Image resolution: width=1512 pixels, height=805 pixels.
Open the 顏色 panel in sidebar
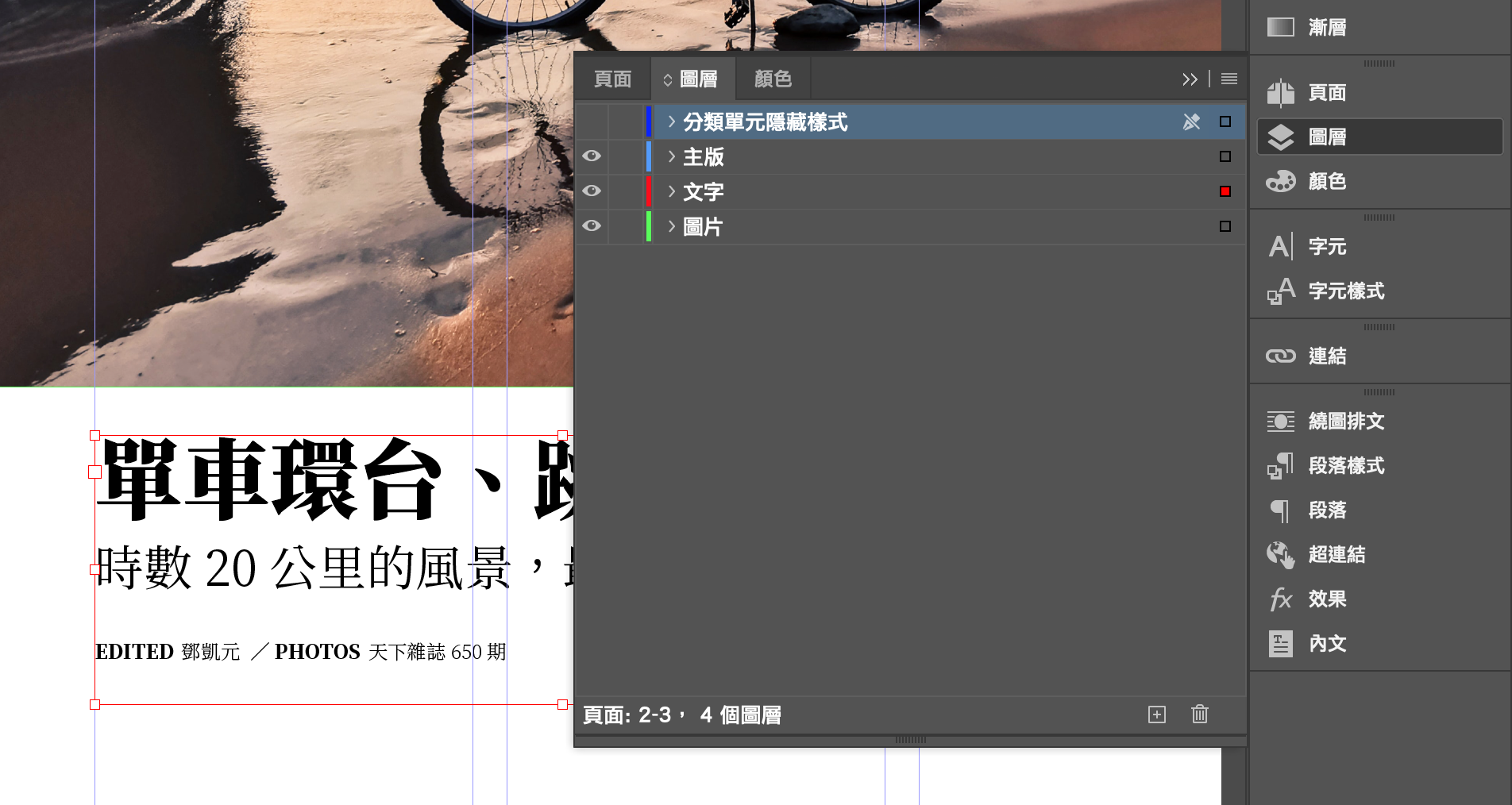tap(1326, 182)
